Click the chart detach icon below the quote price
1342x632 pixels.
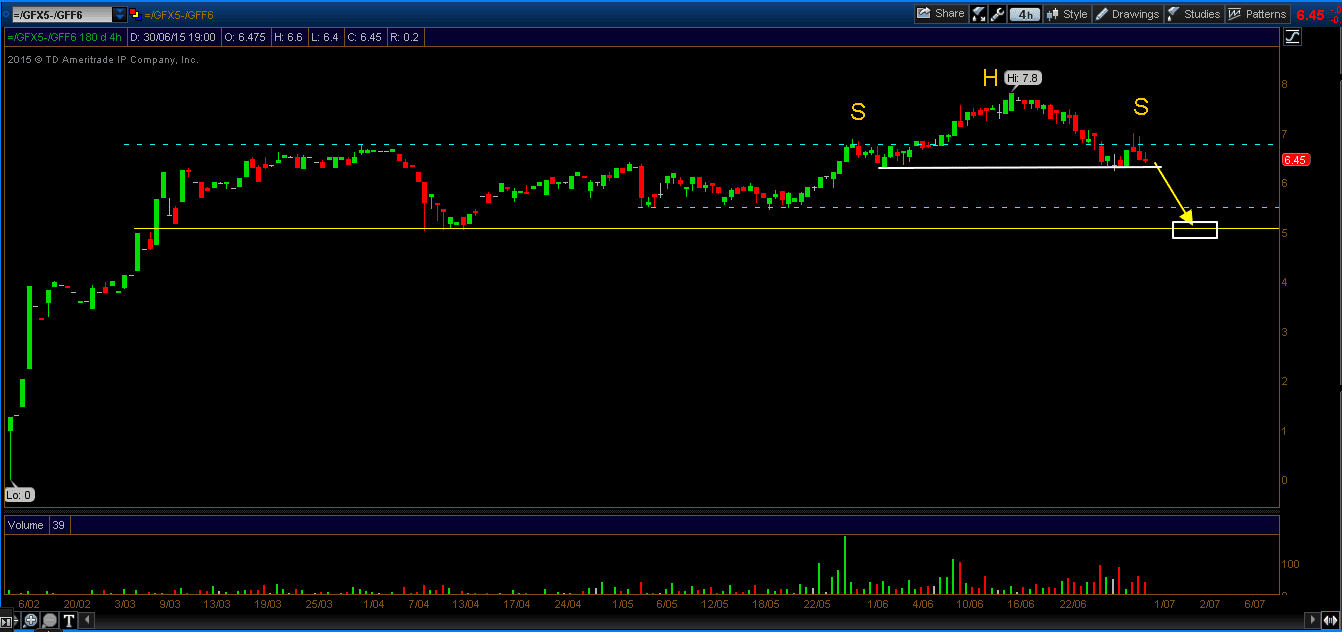tap(1292, 36)
